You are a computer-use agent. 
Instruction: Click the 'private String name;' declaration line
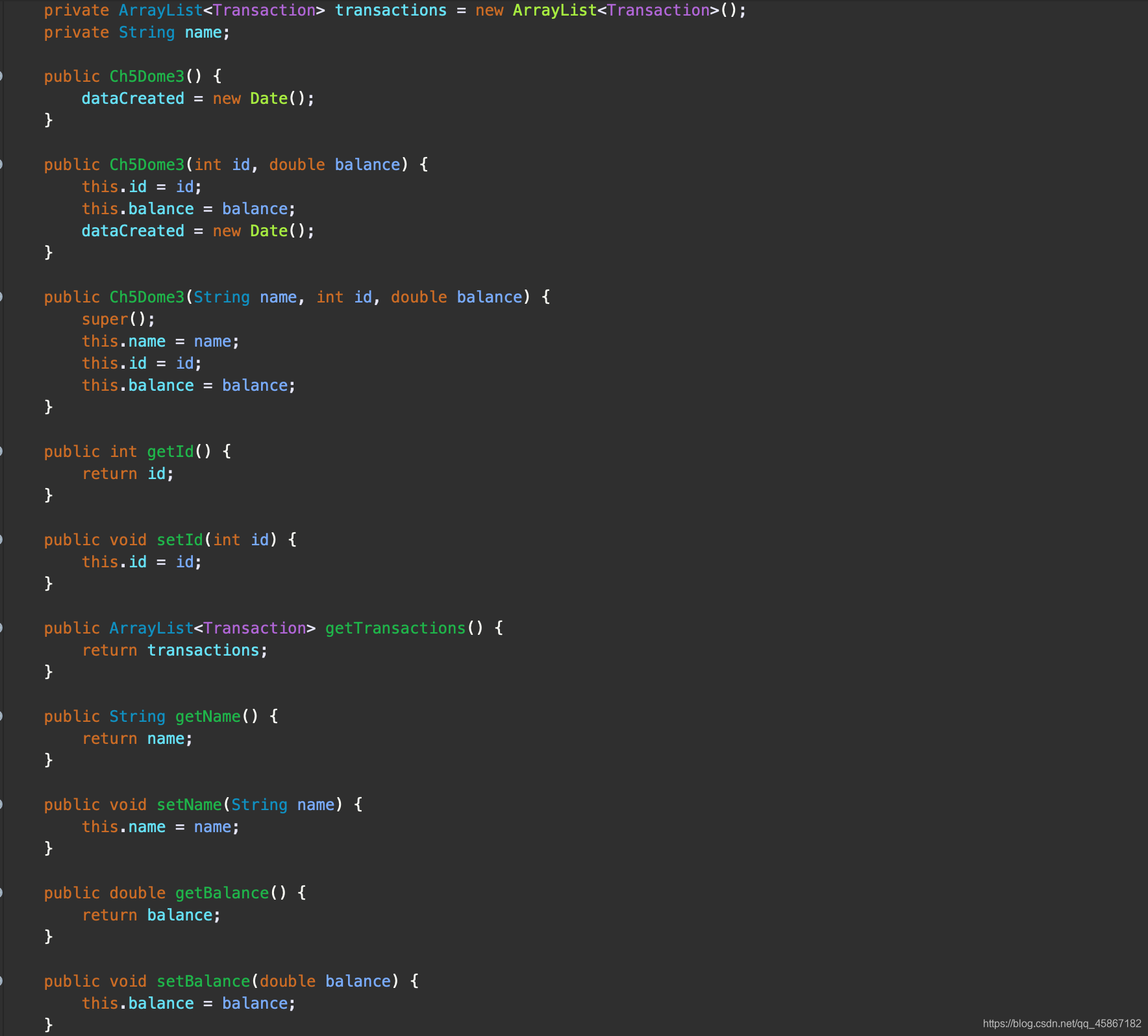tap(136, 32)
